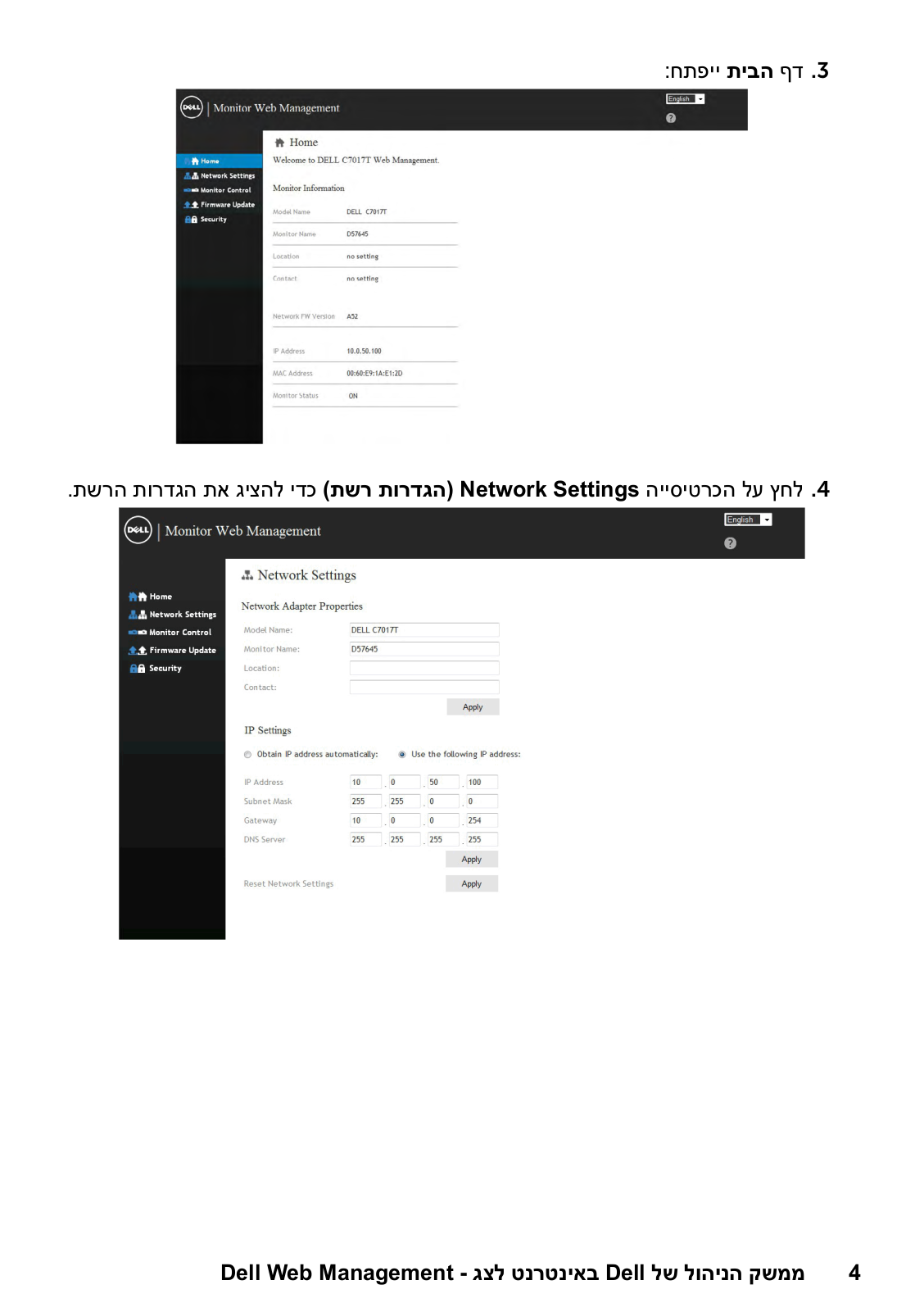
Task: Click the IP Address octet field with 100
Action: pyautogui.click(x=482, y=783)
